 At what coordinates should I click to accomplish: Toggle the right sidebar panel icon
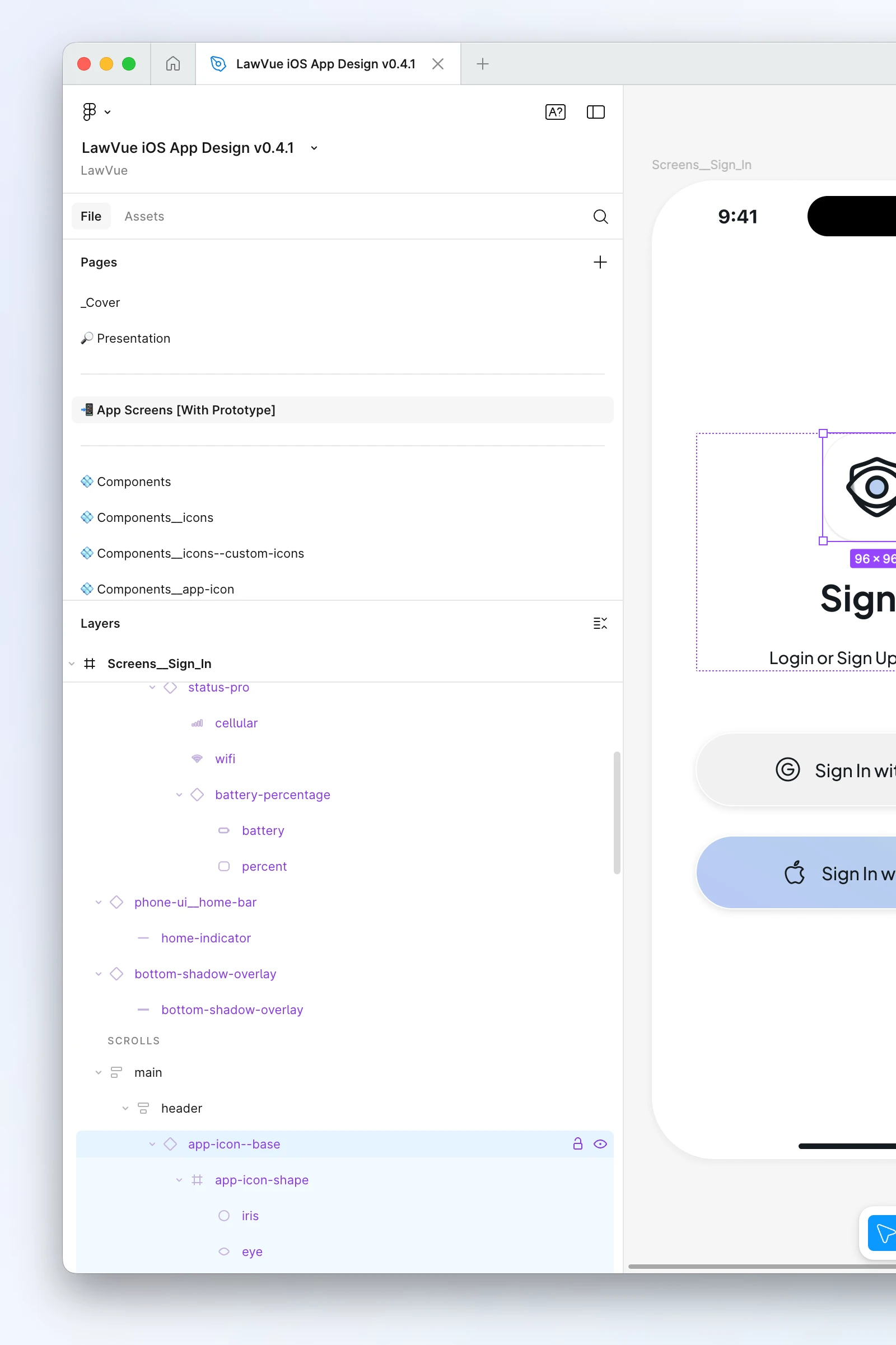(595, 112)
